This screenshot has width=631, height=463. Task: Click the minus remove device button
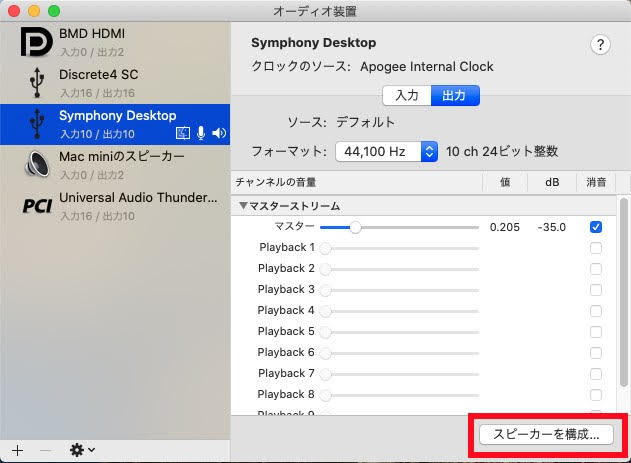pyautogui.click(x=45, y=450)
